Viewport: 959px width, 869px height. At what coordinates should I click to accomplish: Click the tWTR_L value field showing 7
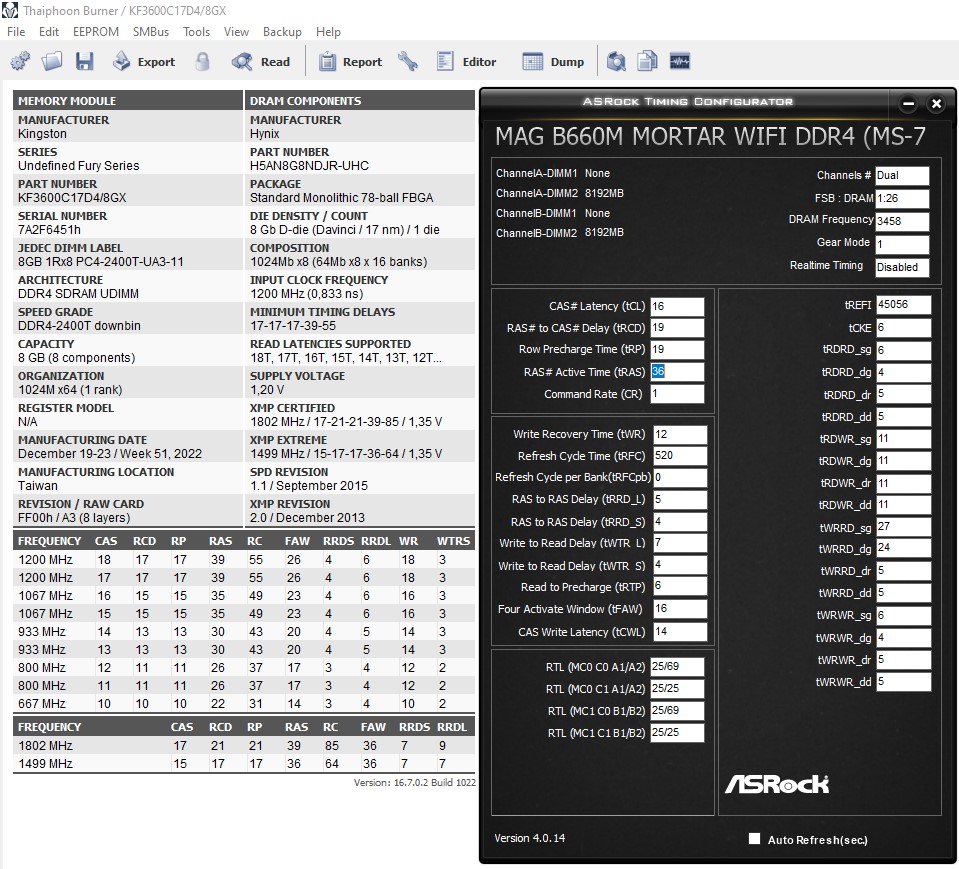click(680, 543)
